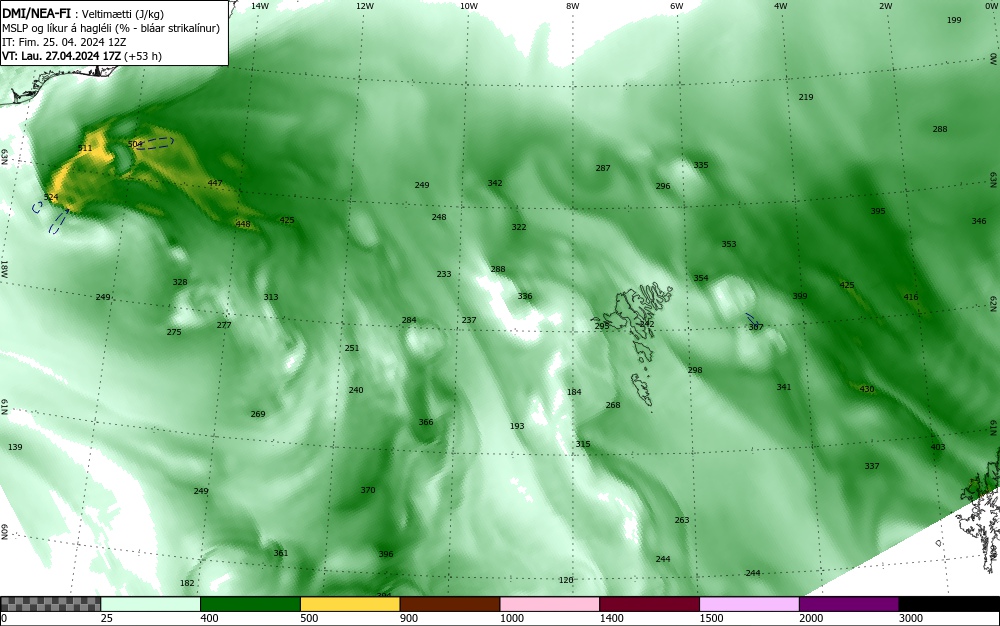Screen dimensions: 1000x626
Task: Click the map value '416'
Action: point(911,297)
